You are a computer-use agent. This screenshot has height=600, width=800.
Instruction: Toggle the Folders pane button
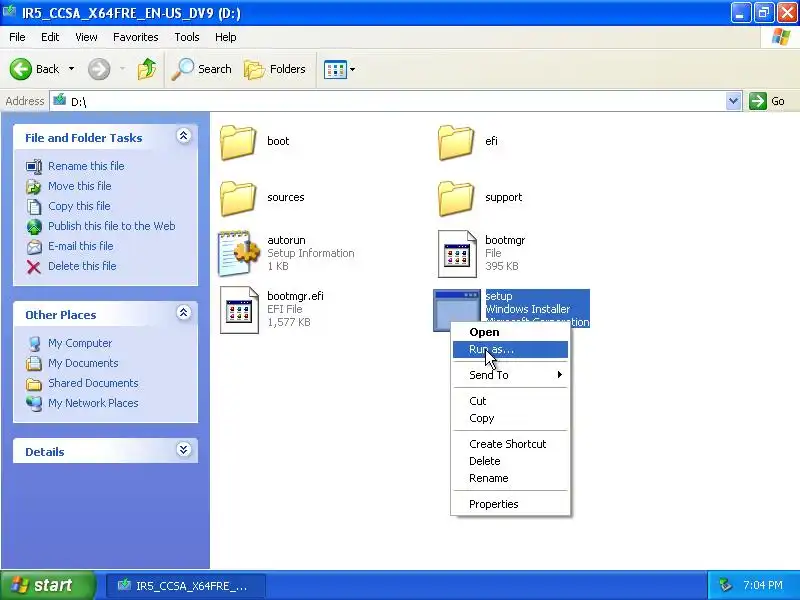[274, 69]
